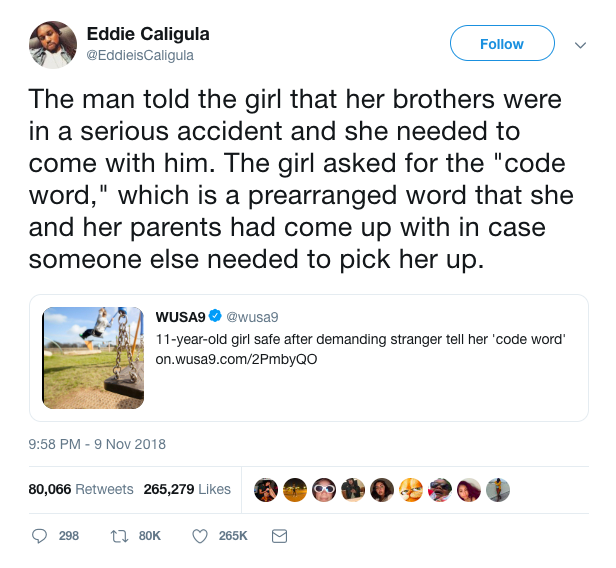
Task: Click the retweet arrows icon
Action: pos(119,536)
